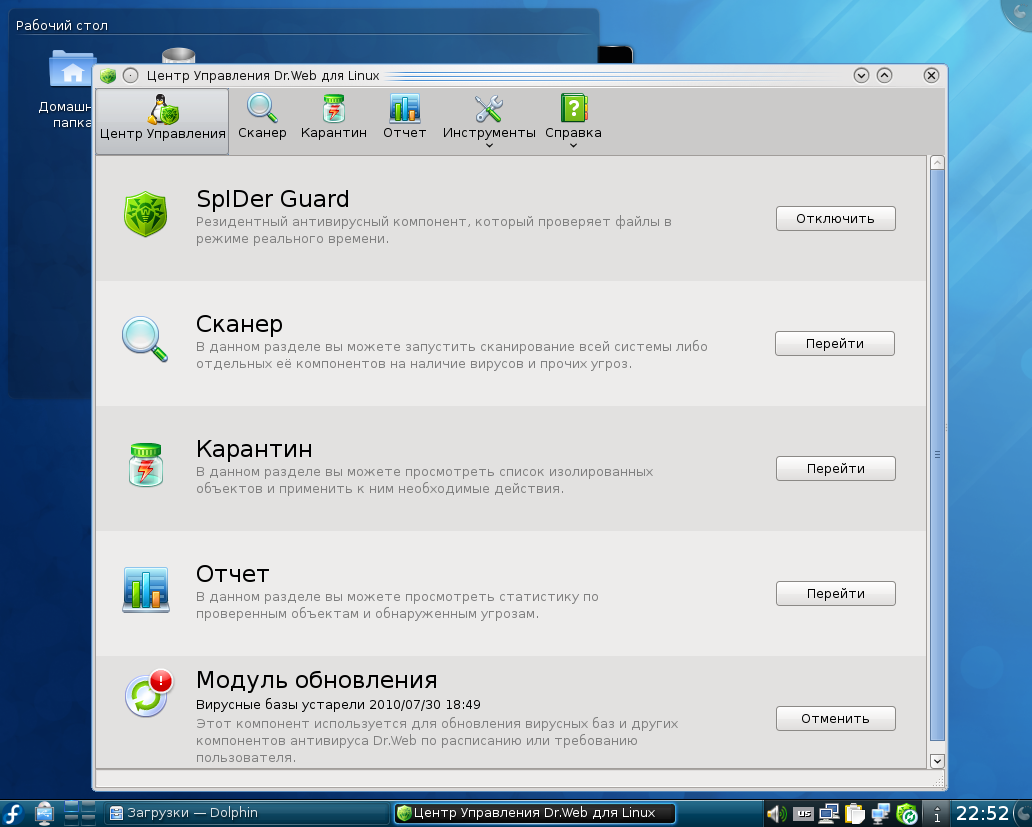Click the SpIDer Guard heading
This screenshot has width=1032, height=827.
point(272,199)
